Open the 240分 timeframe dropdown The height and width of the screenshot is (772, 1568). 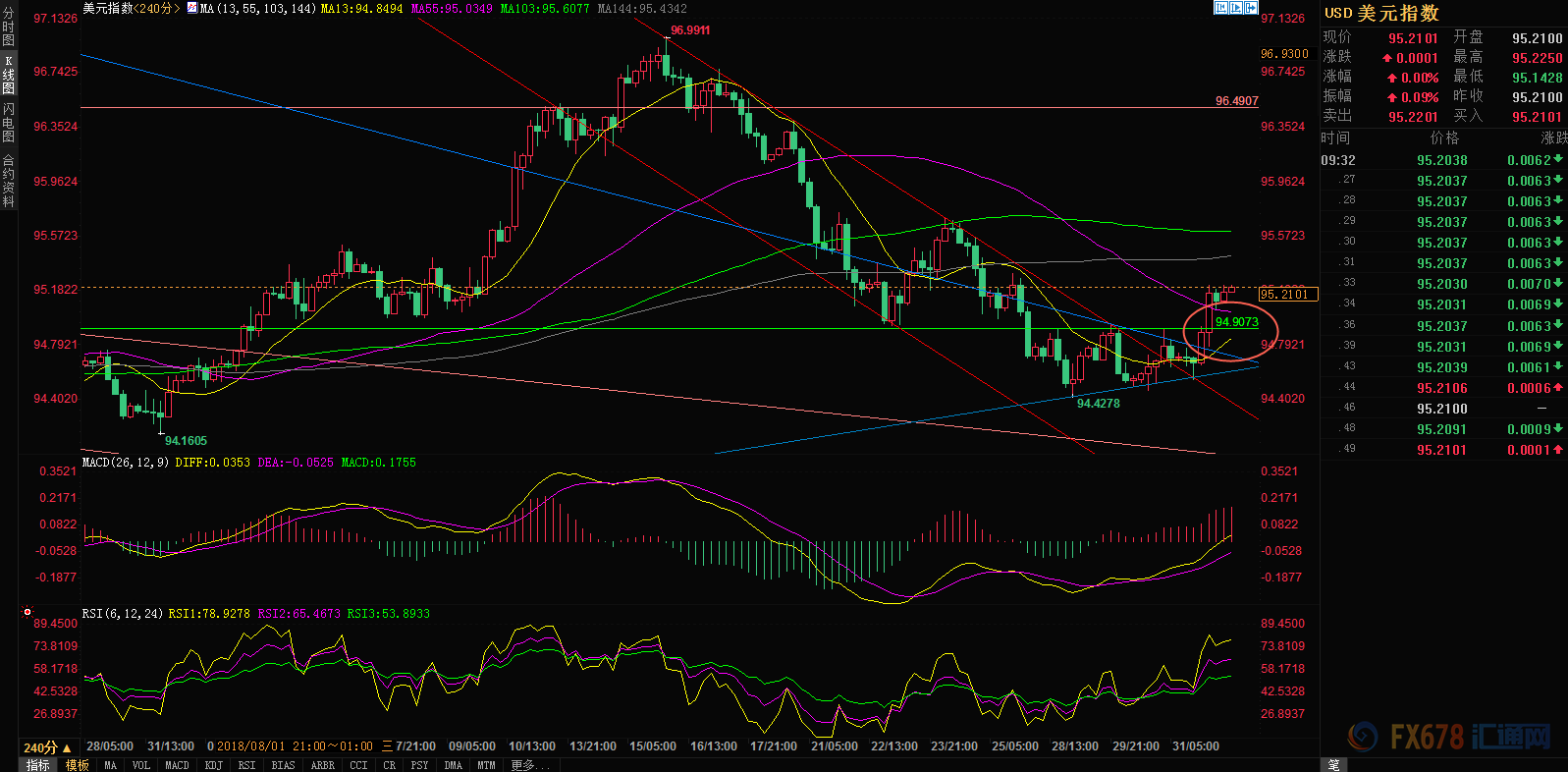tap(47, 747)
